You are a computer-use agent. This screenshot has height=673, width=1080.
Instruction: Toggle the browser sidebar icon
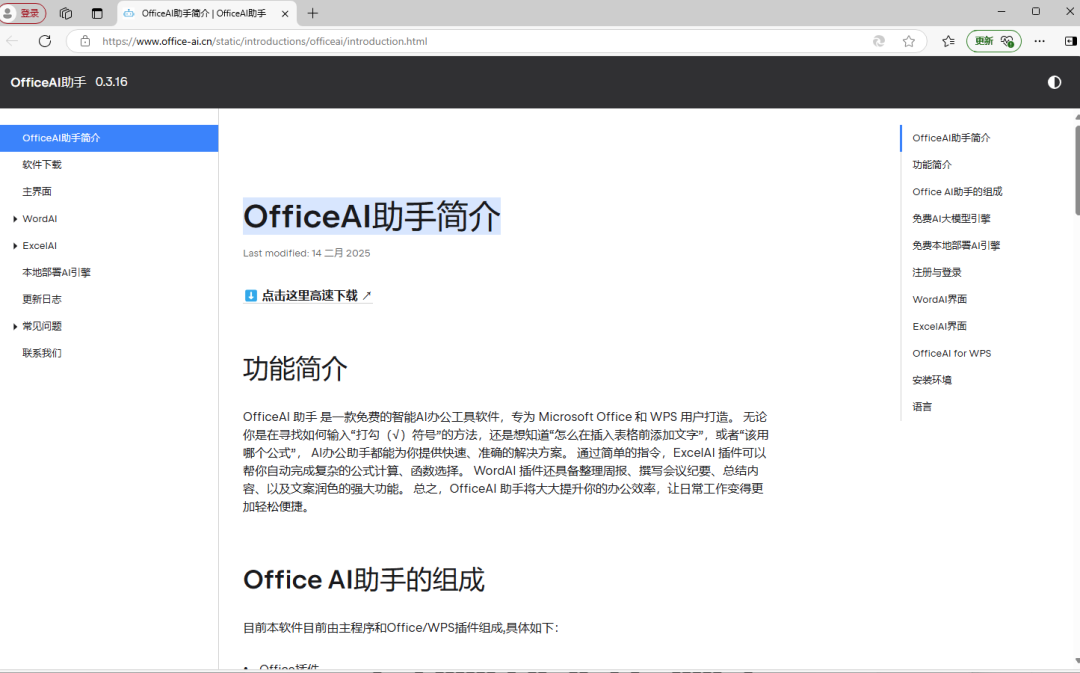pos(1070,41)
